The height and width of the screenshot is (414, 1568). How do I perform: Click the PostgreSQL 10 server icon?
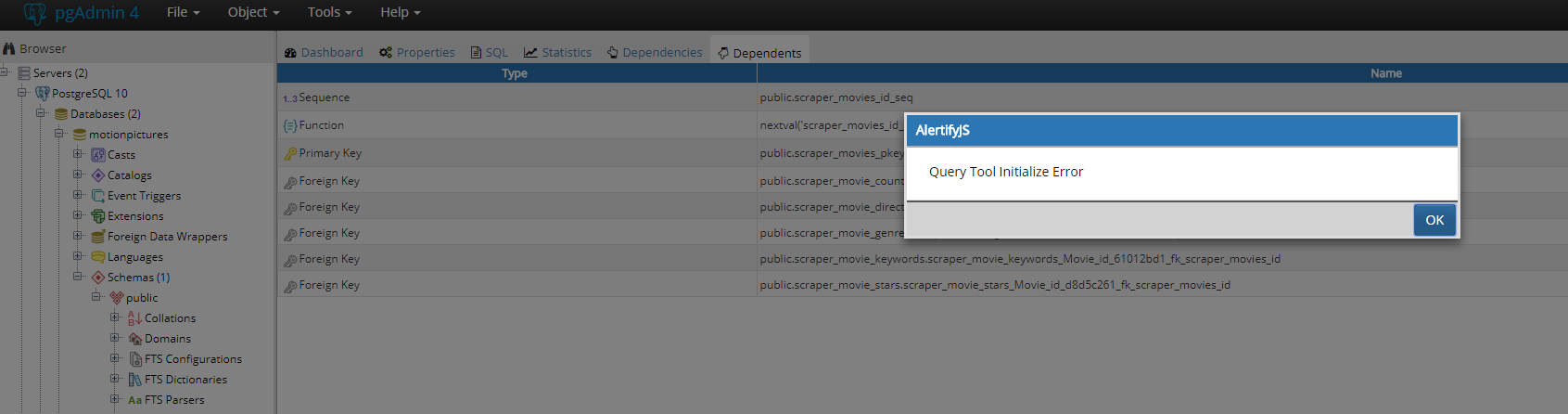(x=42, y=94)
